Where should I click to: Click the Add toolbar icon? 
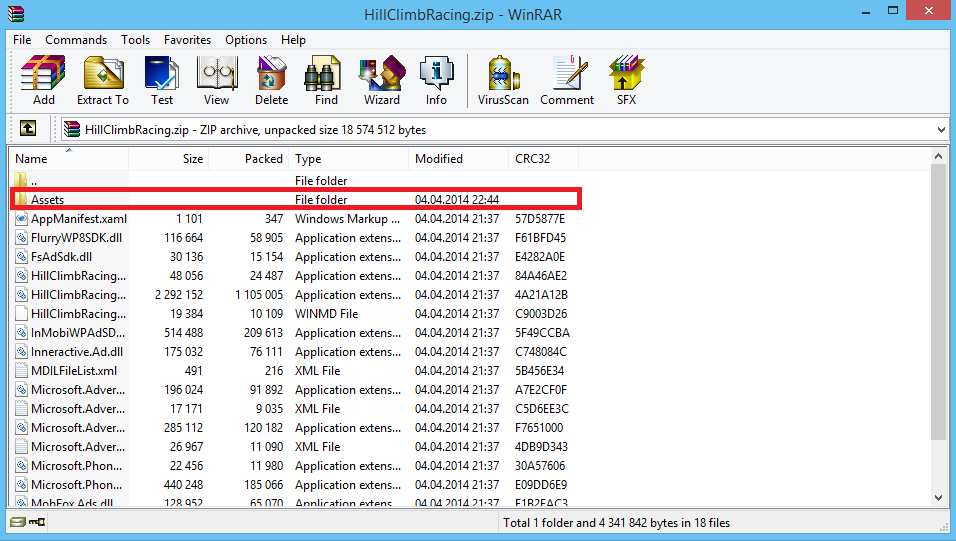pyautogui.click(x=43, y=80)
